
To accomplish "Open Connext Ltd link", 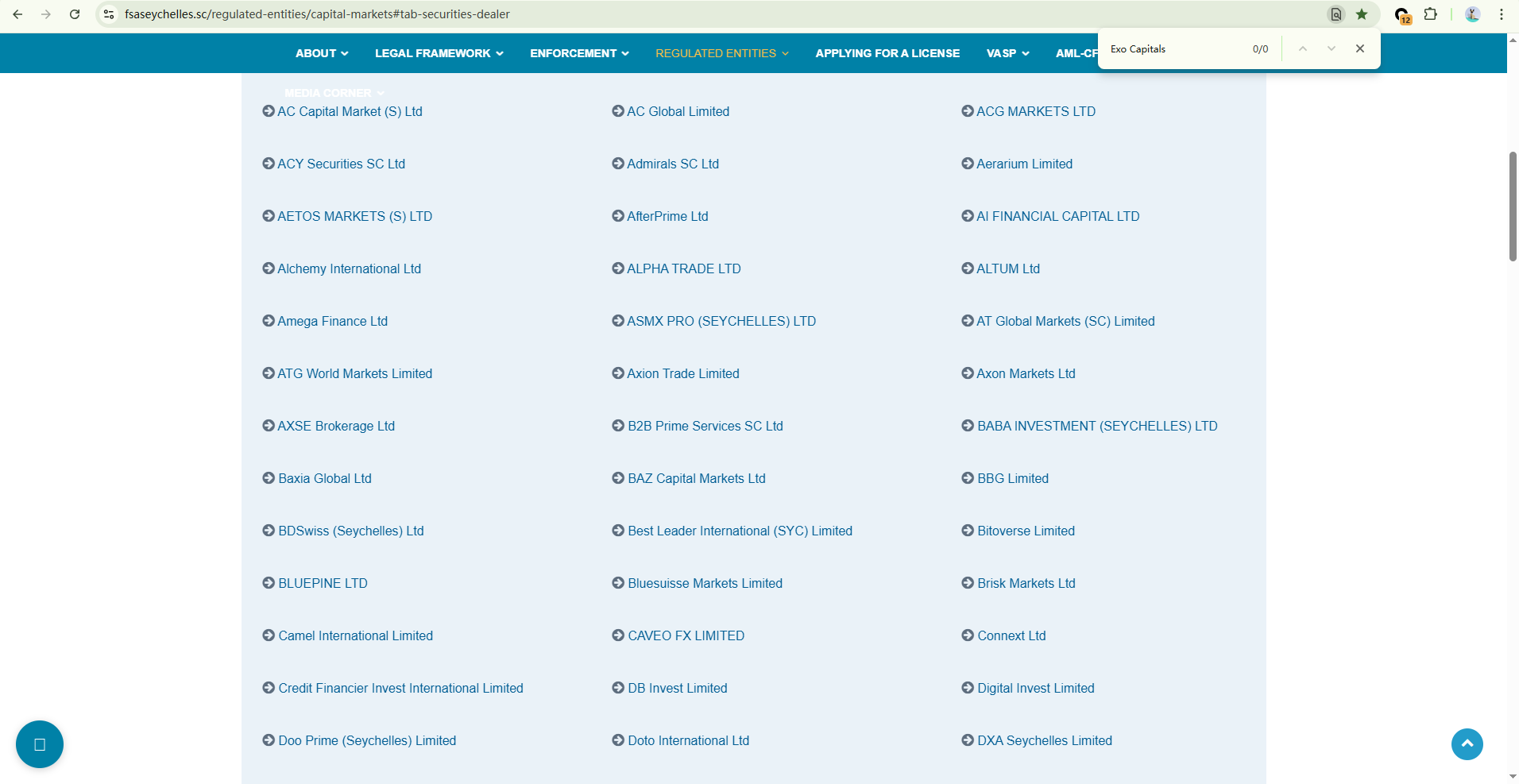I will click(1011, 635).
